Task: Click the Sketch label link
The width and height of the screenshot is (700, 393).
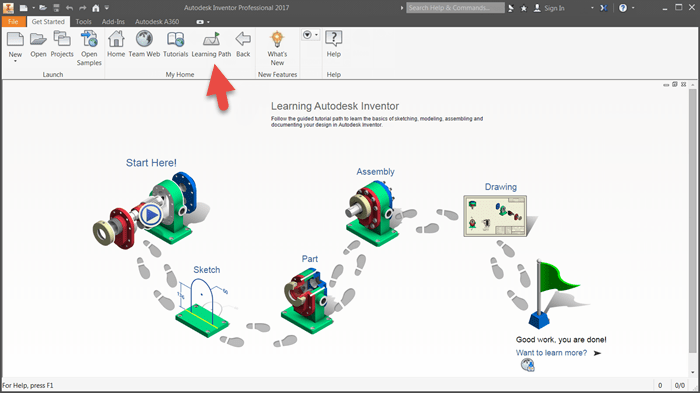Action: click(x=206, y=270)
